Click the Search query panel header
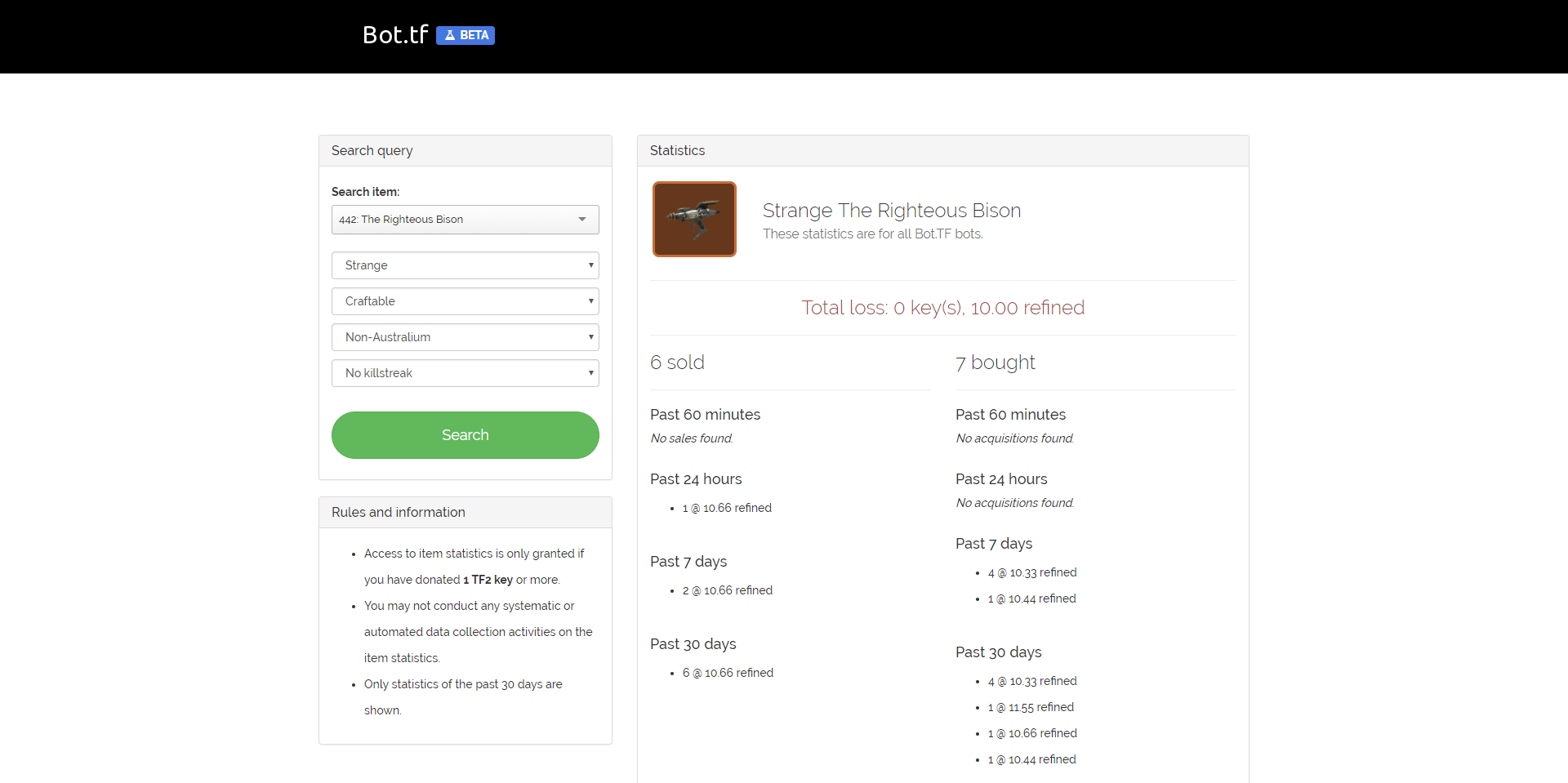1568x783 pixels. click(465, 151)
